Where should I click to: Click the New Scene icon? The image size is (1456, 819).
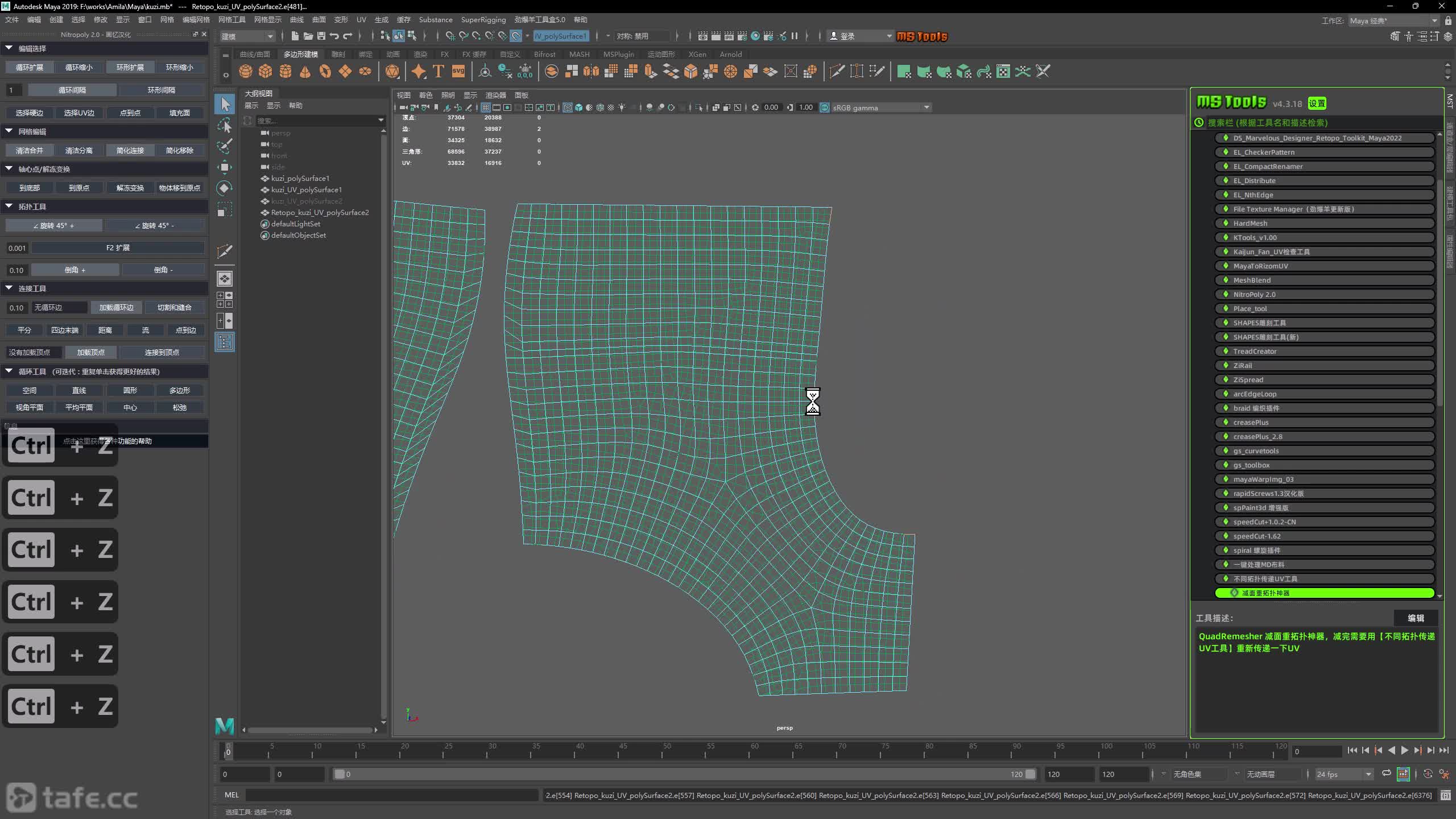295,36
